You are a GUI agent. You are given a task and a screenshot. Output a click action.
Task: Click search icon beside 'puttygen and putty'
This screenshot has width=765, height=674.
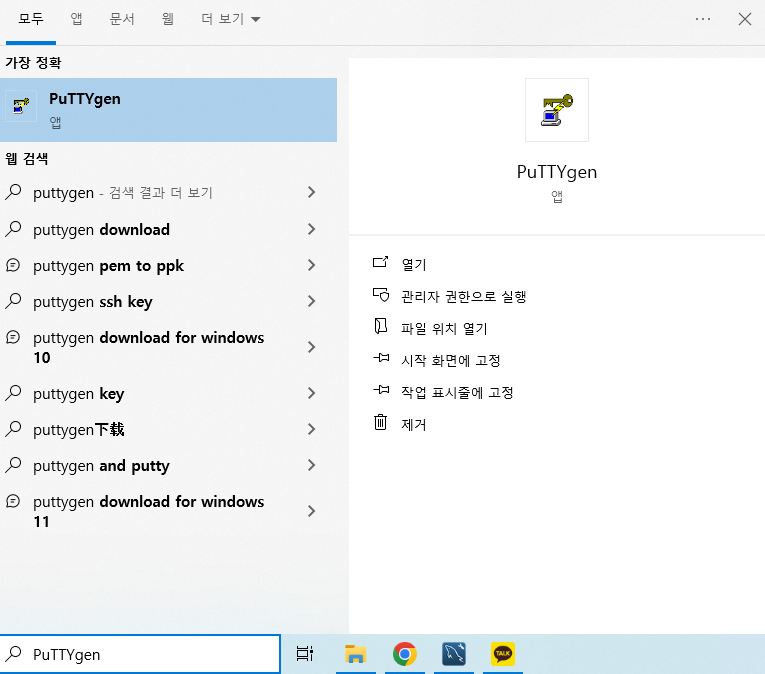14,465
